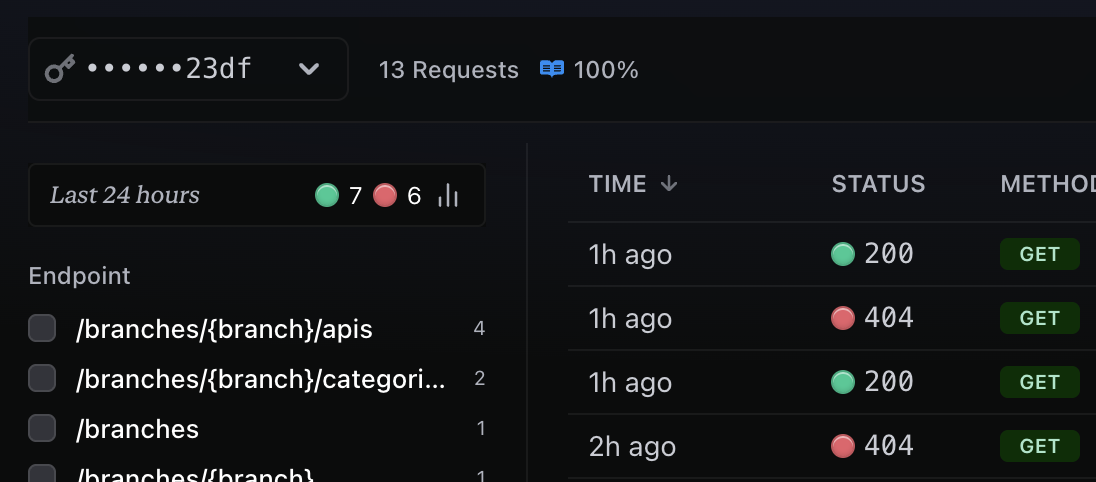Click the sort arrow next to TIME header
Viewport: 1096px width, 482px height.
point(669,184)
